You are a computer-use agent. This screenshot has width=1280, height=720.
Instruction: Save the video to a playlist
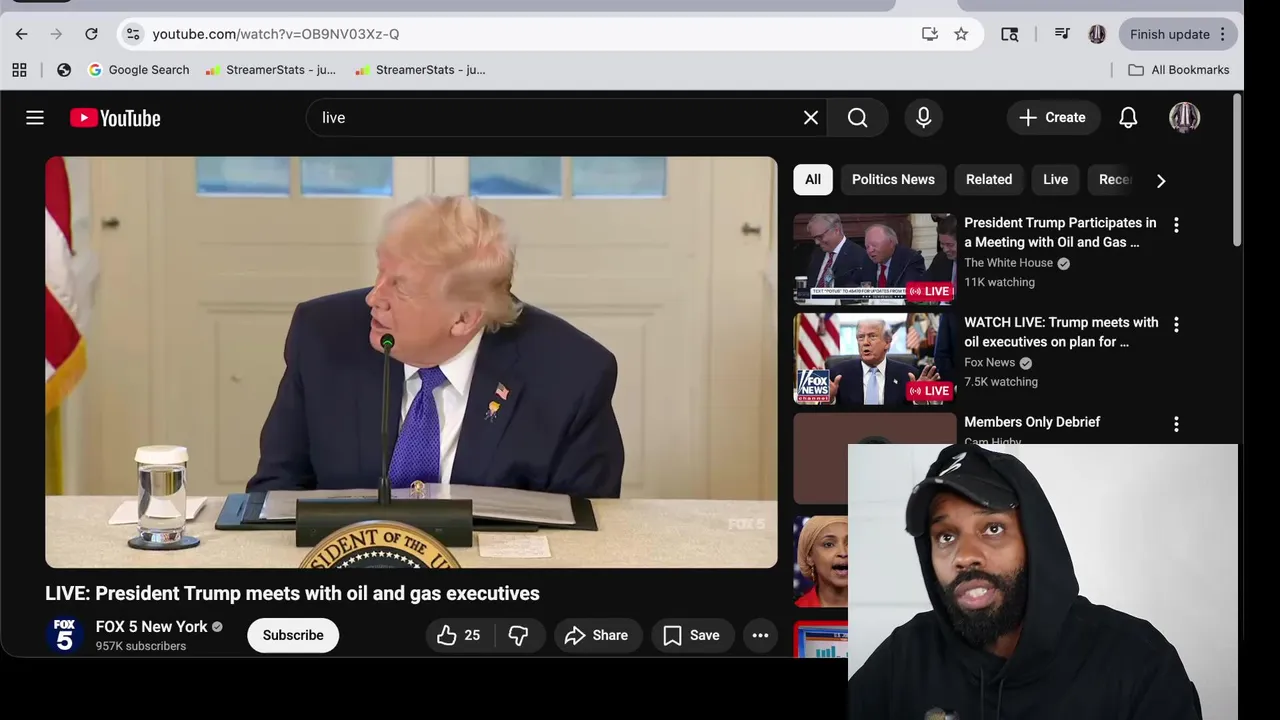point(692,635)
